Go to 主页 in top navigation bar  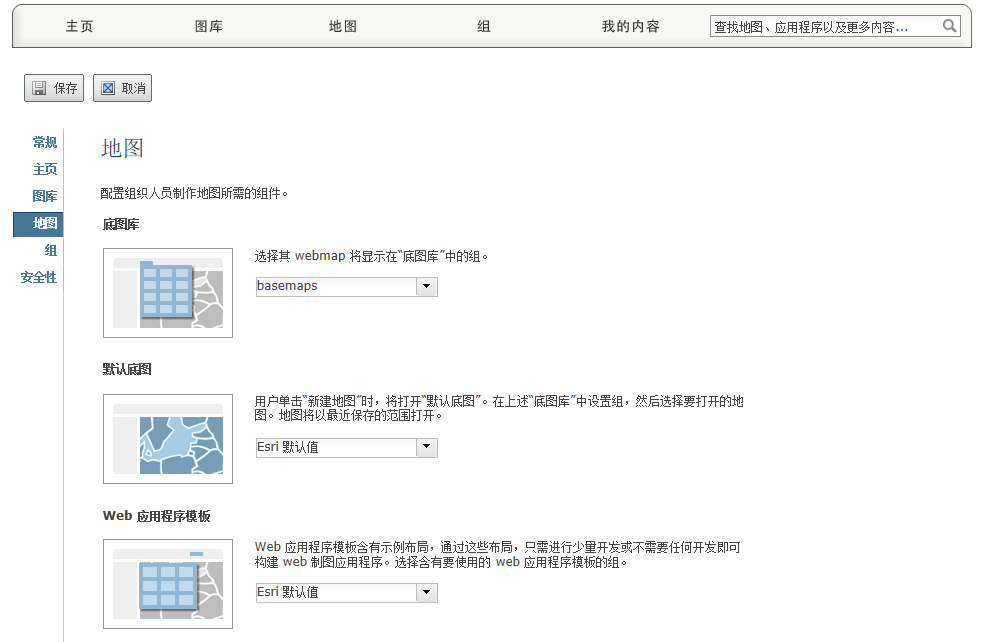coord(80,27)
